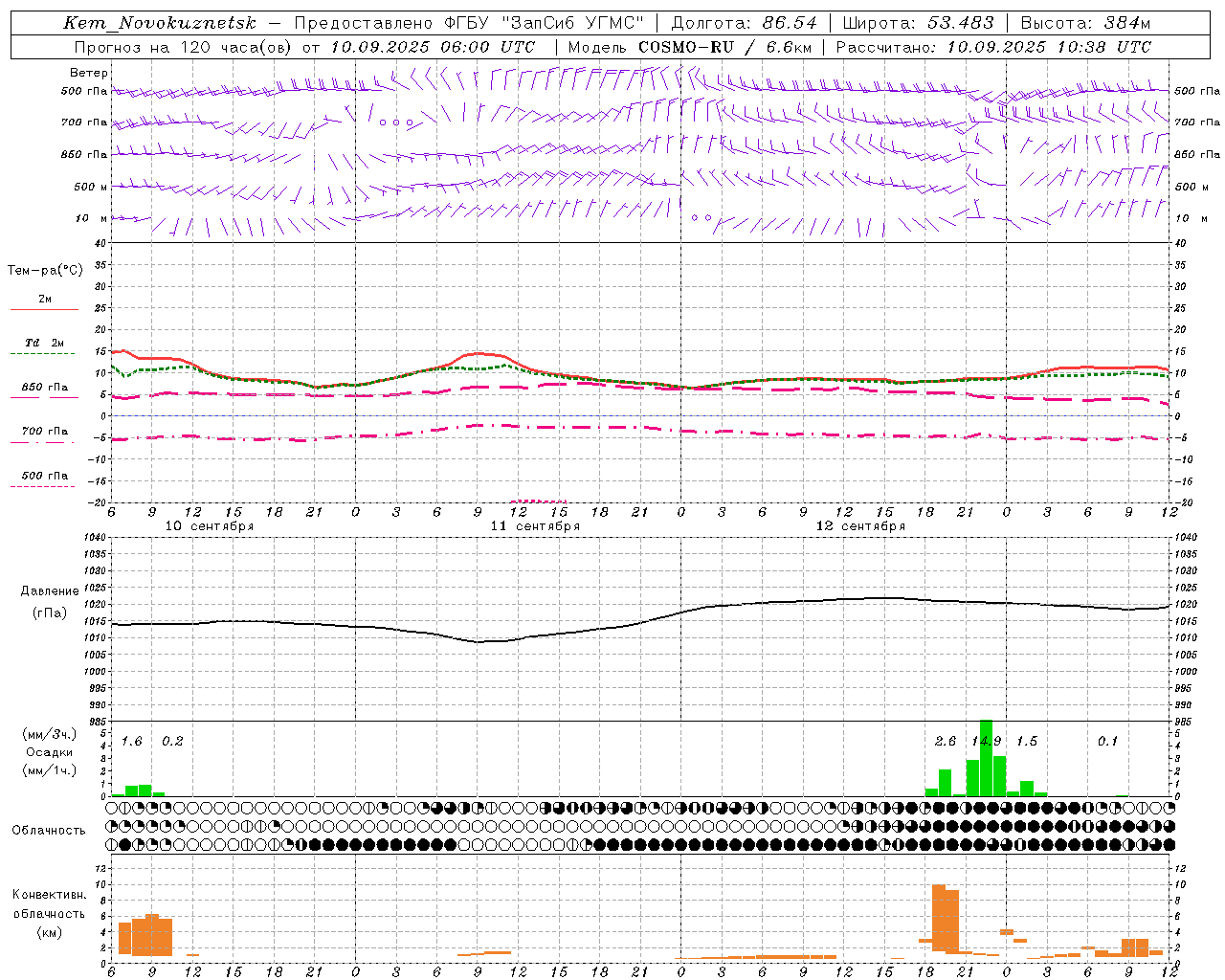Click the 'Высота: 384м' altitude text
The width and height of the screenshot is (1225, 980).
1085,23
